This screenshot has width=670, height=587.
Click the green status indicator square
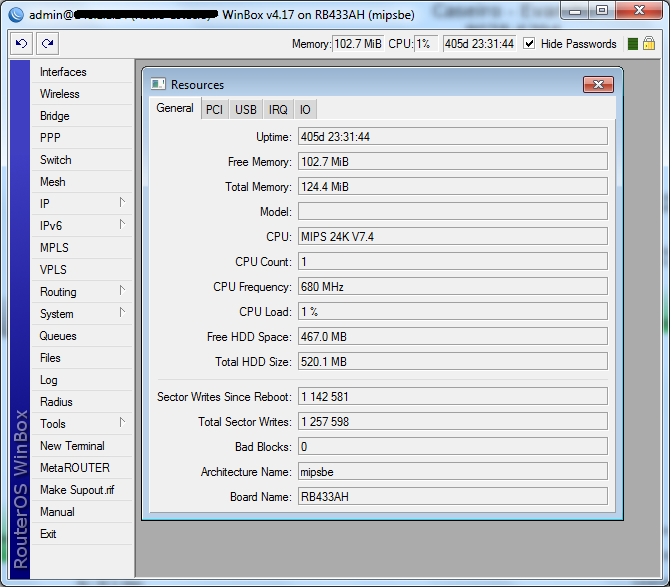click(x=633, y=44)
